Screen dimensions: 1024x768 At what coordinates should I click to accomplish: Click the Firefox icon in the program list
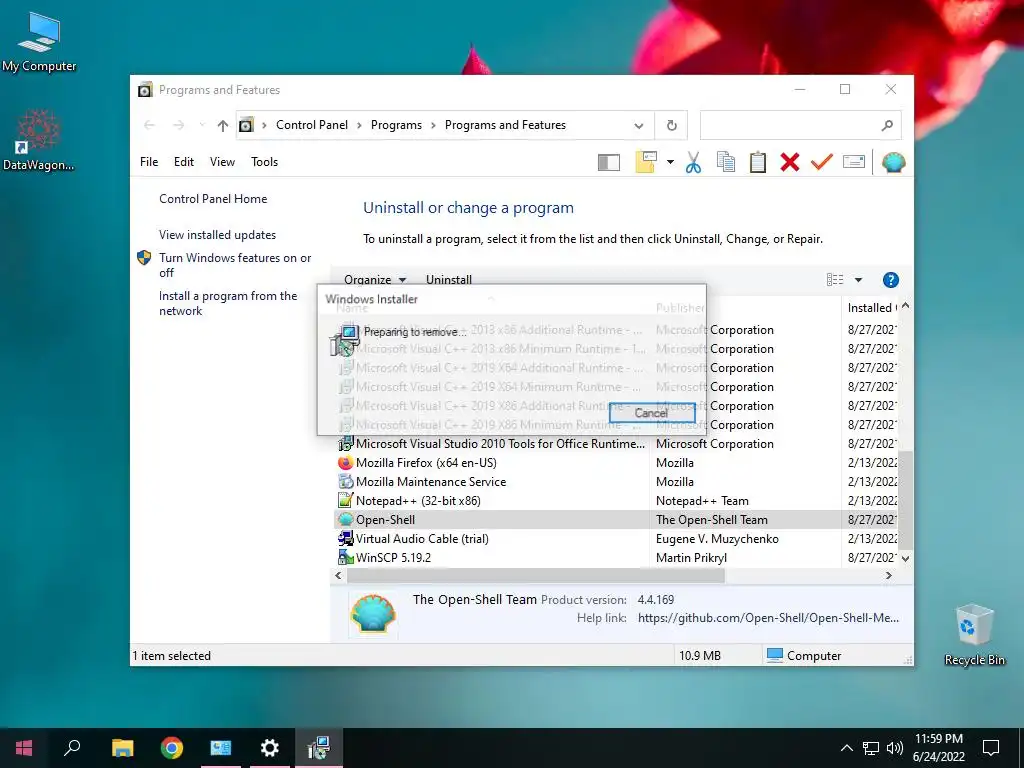(x=345, y=463)
